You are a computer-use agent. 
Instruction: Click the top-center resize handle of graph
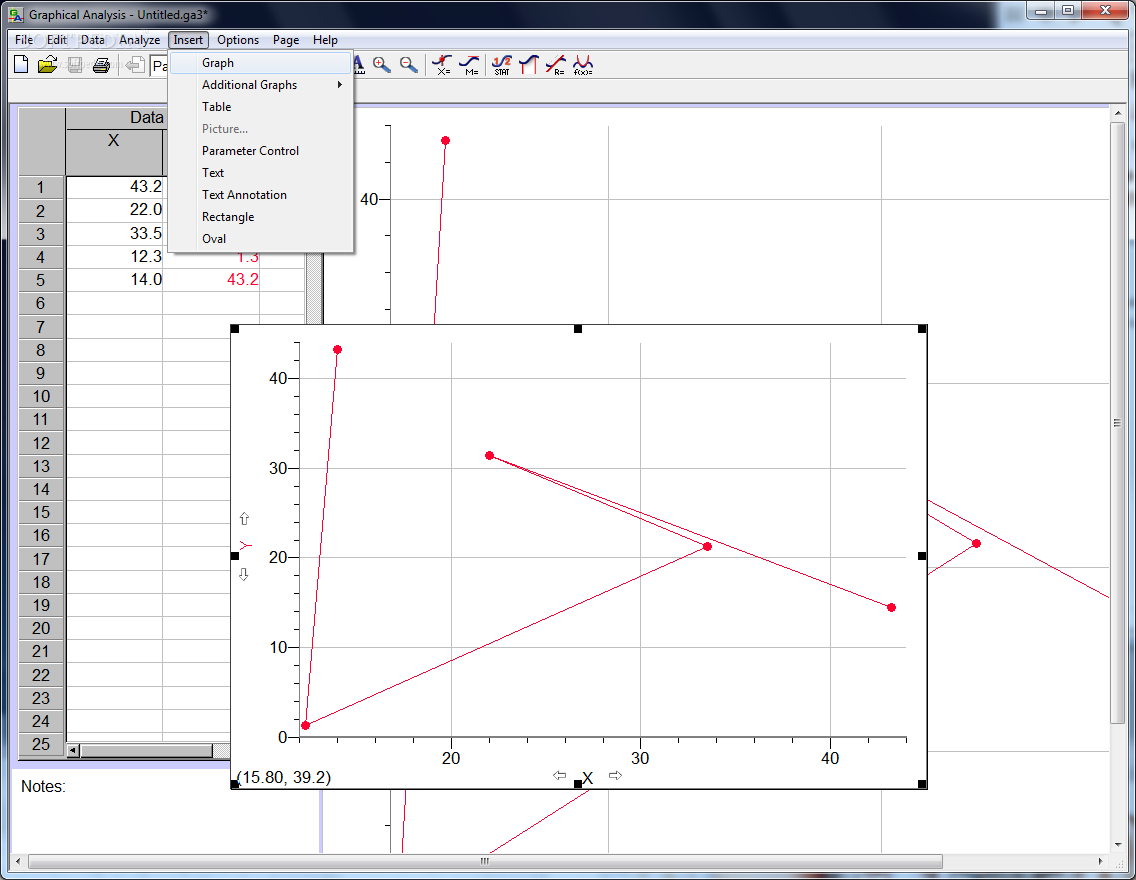[577, 329]
